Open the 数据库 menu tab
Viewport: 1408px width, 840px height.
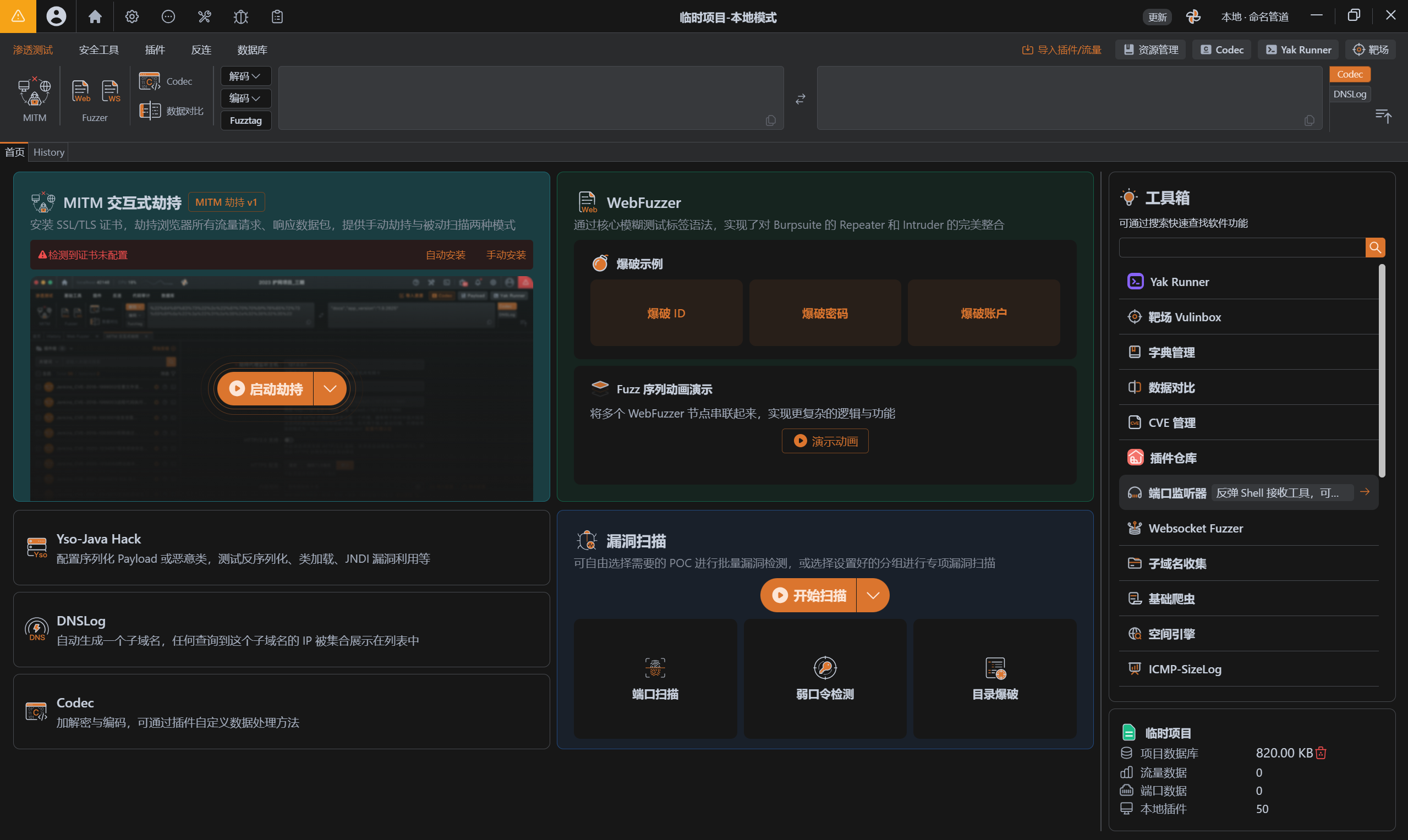pos(252,50)
